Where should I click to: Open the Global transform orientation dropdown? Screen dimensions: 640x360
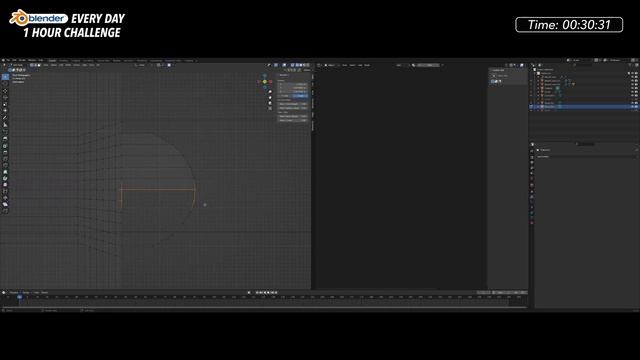coord(140,65)
